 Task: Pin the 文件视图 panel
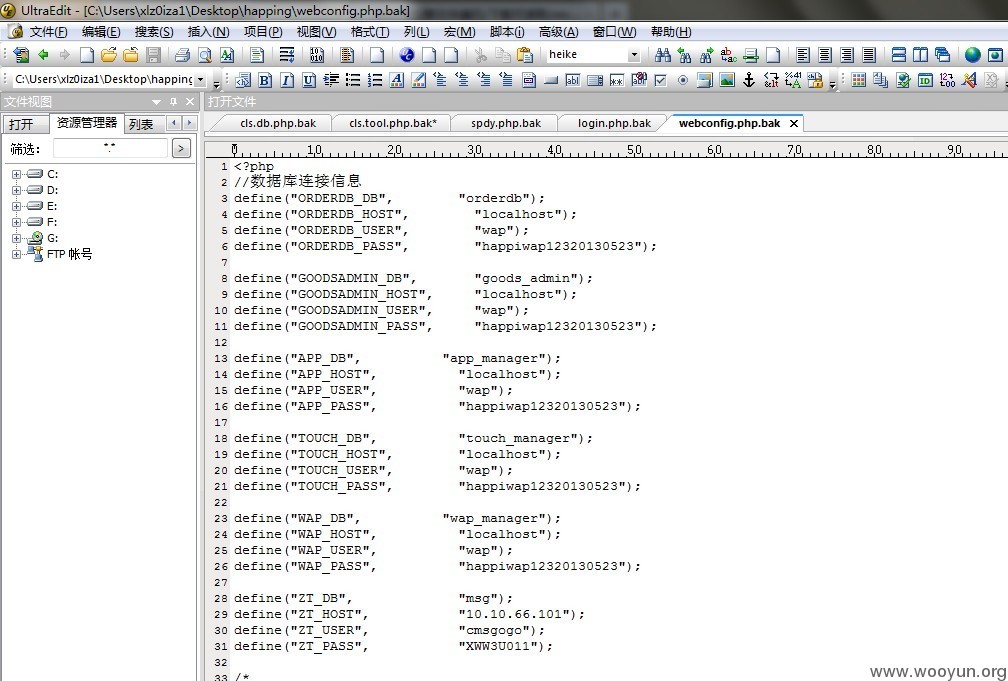click(x=173, y=102)
